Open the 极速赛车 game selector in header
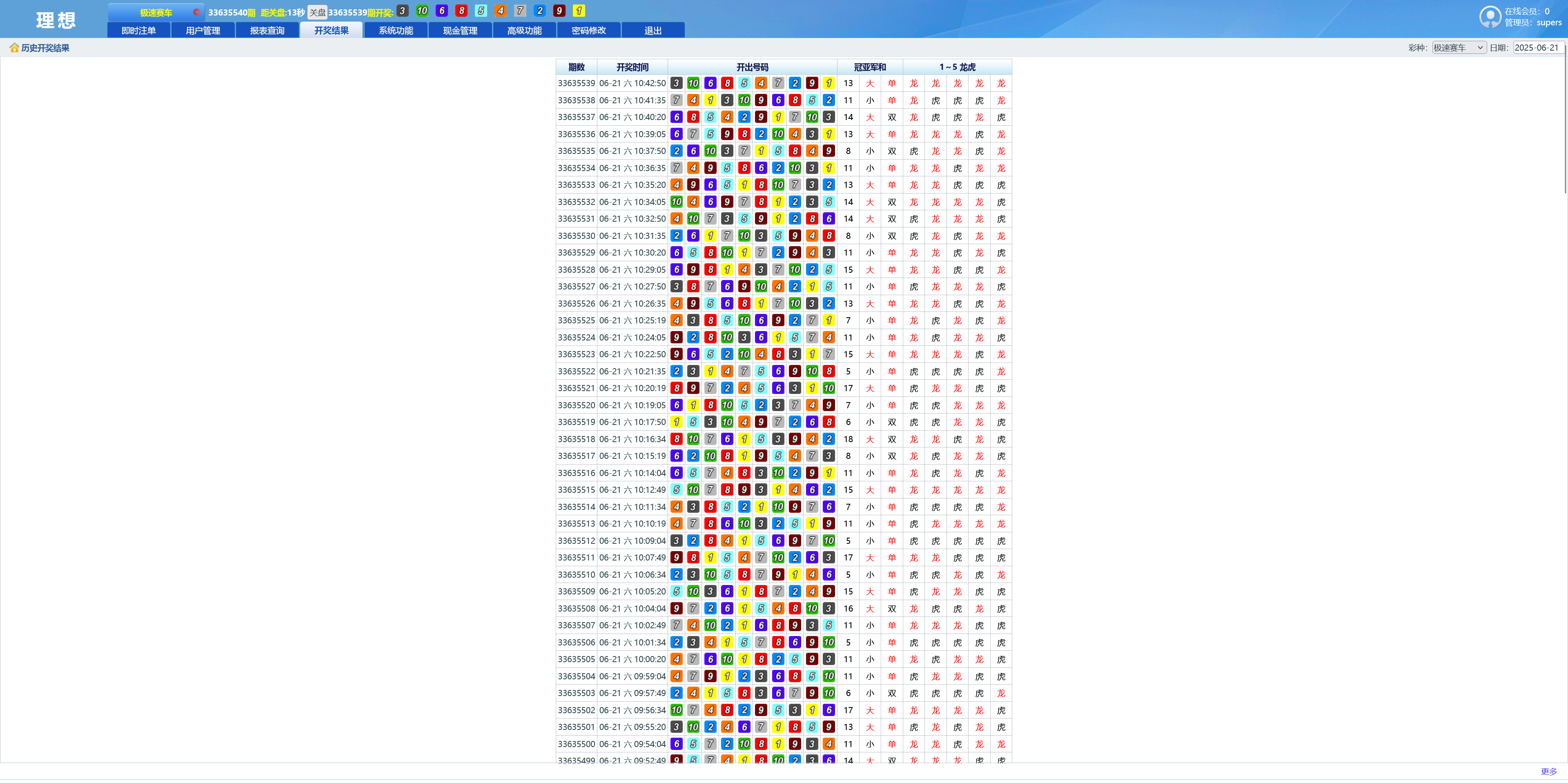The image size is (1568, 783). click(156, 12)
